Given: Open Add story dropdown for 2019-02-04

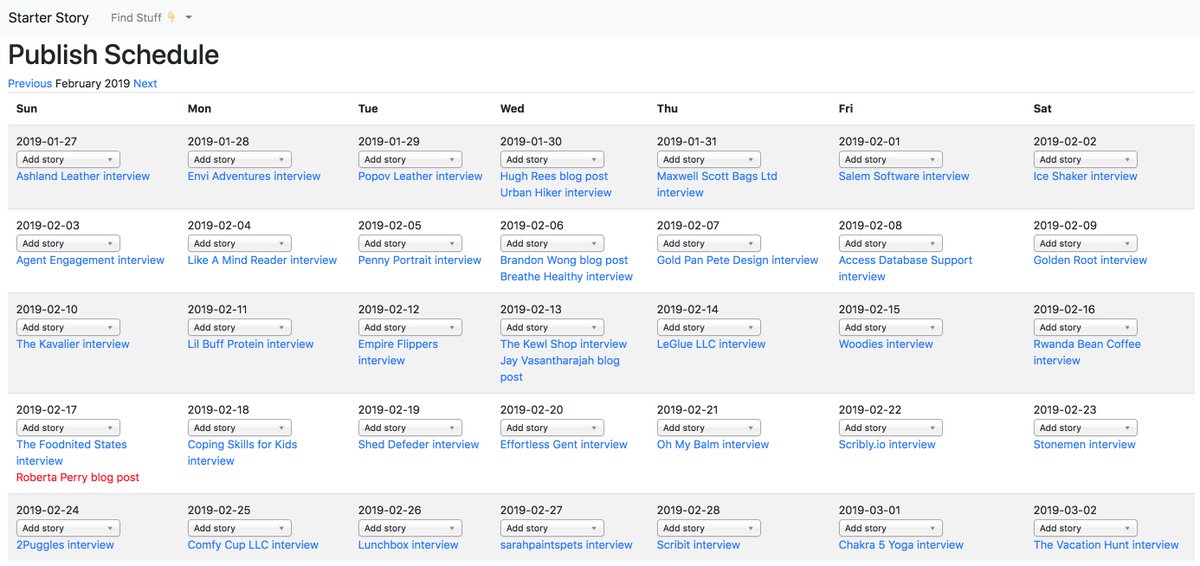Looking at the screenshot, I should click(240, 243).
